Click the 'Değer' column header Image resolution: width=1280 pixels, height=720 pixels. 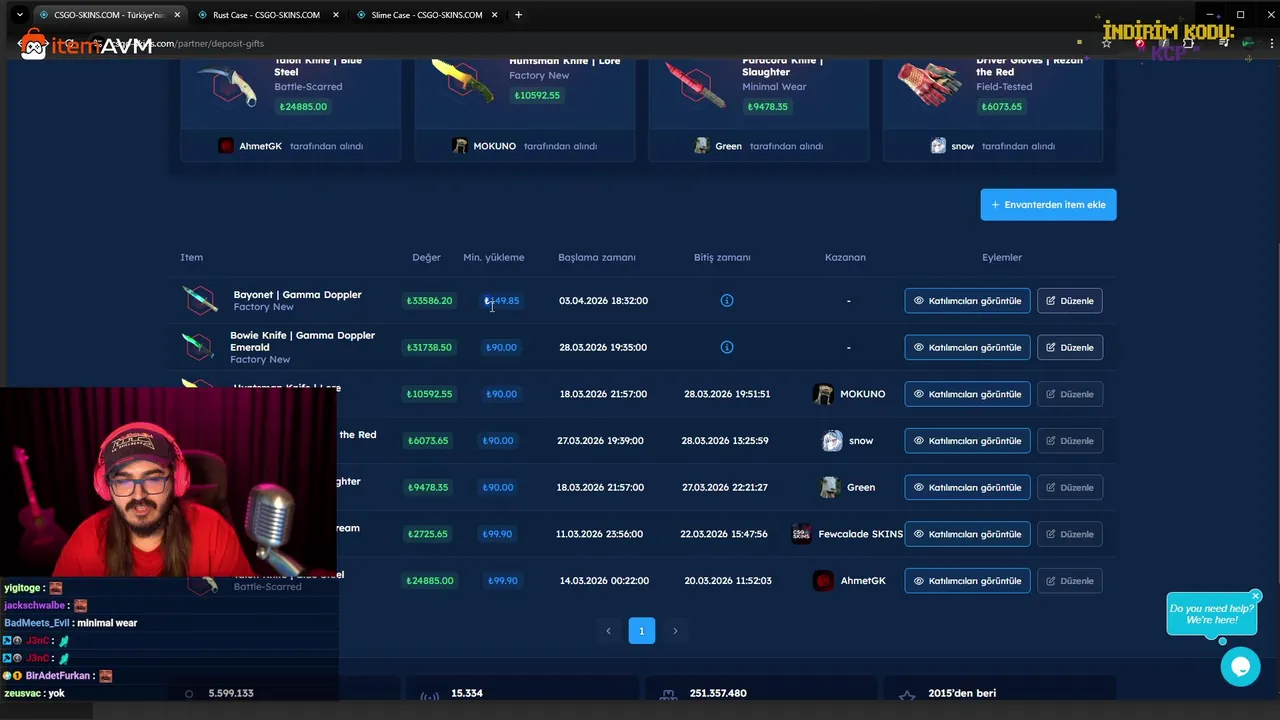pyautogui.click(x=426, y=257)
